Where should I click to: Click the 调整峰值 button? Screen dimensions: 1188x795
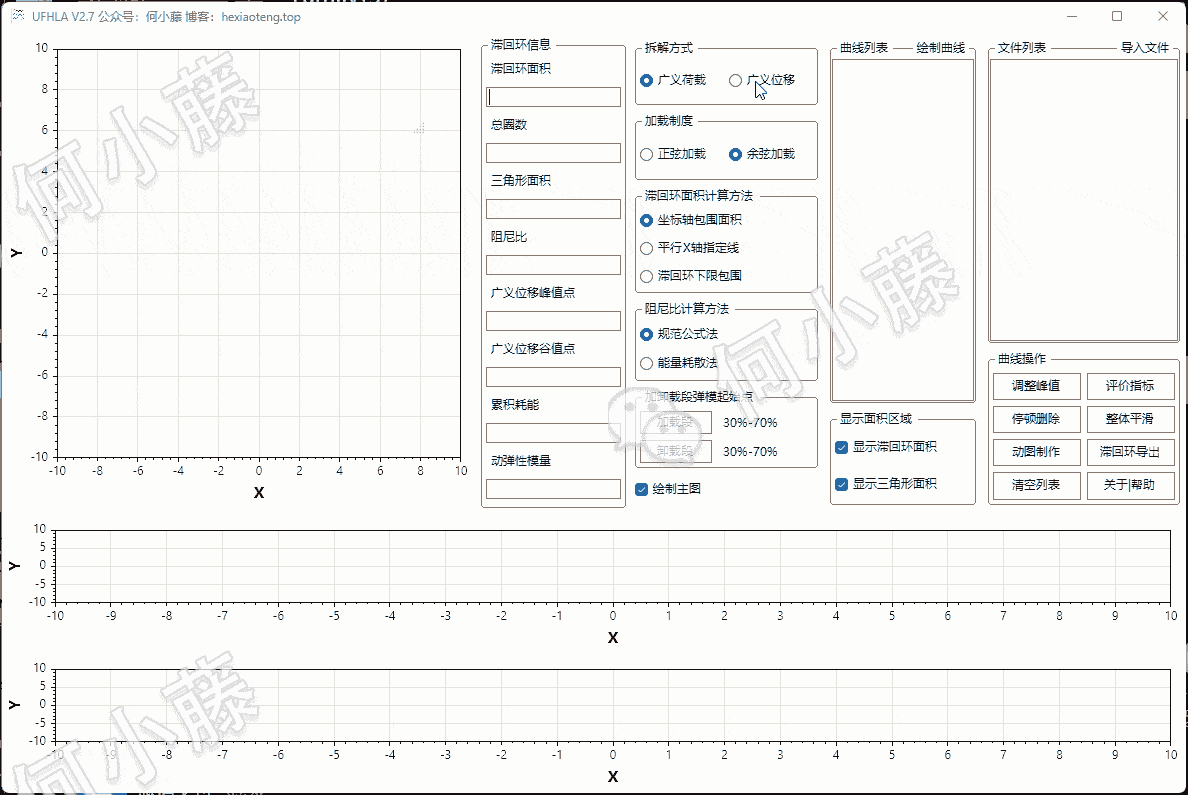pyautogui.click(x=1036, y=386)
